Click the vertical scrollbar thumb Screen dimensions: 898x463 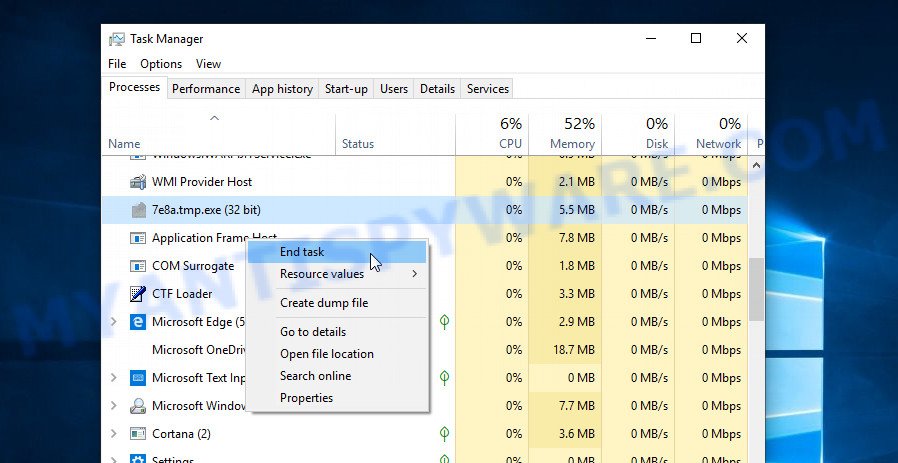(756, 289)
